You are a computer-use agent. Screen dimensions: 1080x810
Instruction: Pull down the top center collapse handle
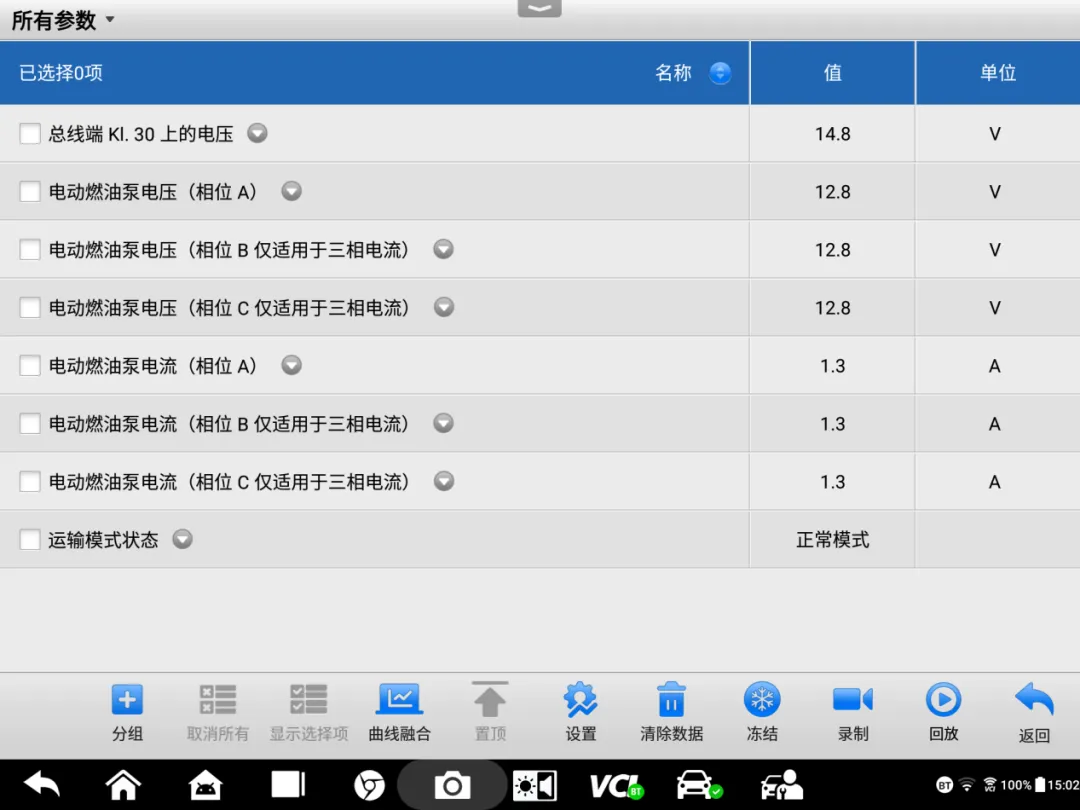click(539, 8)
